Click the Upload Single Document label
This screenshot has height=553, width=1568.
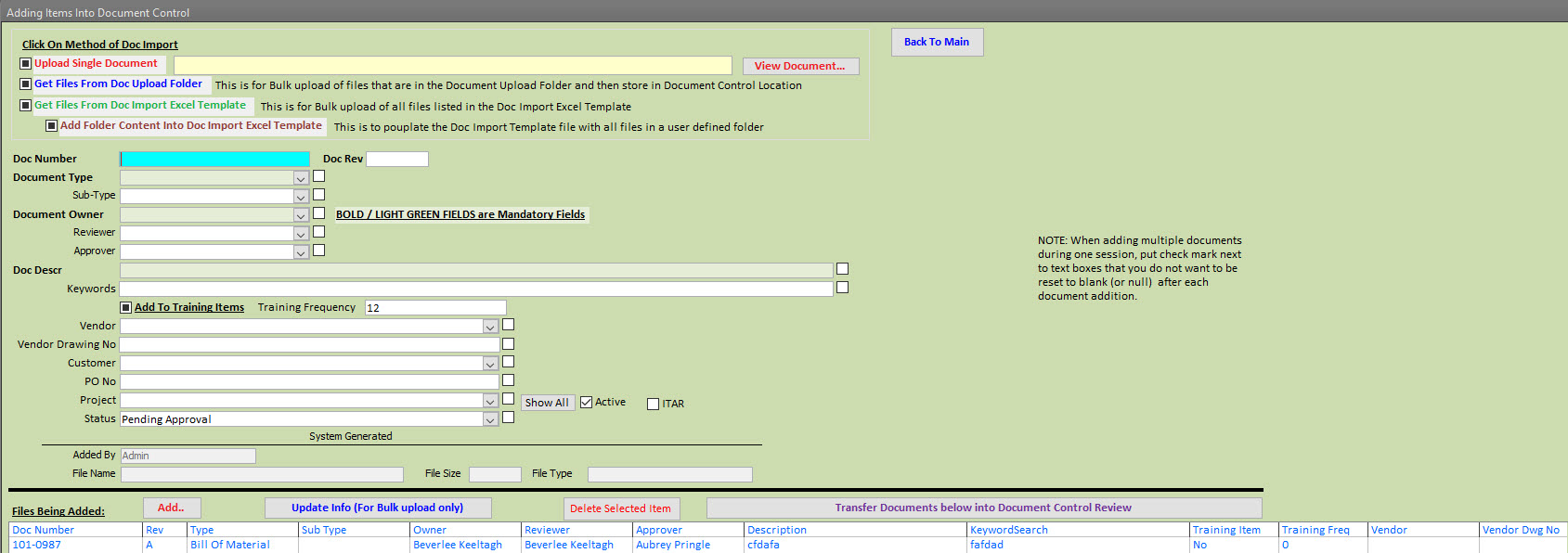(x=97, y=64)
